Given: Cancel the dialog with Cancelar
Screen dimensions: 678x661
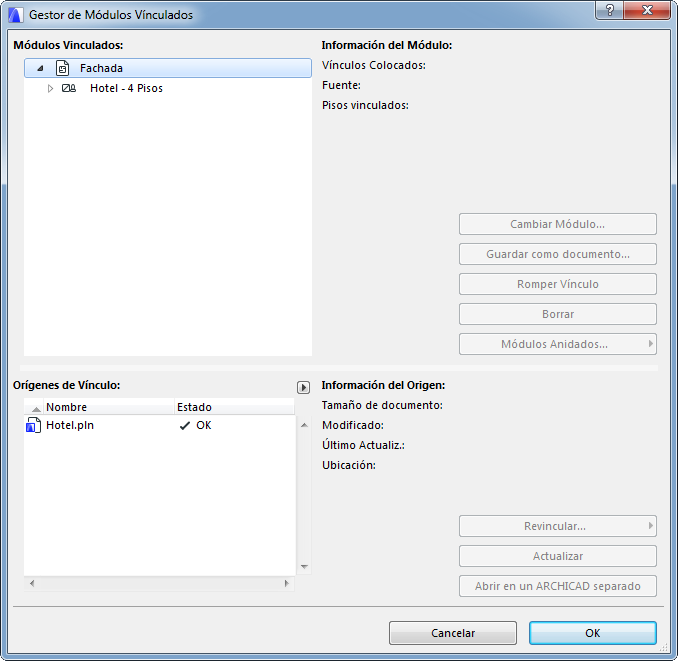Looking at the screenshot, I should point(453,633).
